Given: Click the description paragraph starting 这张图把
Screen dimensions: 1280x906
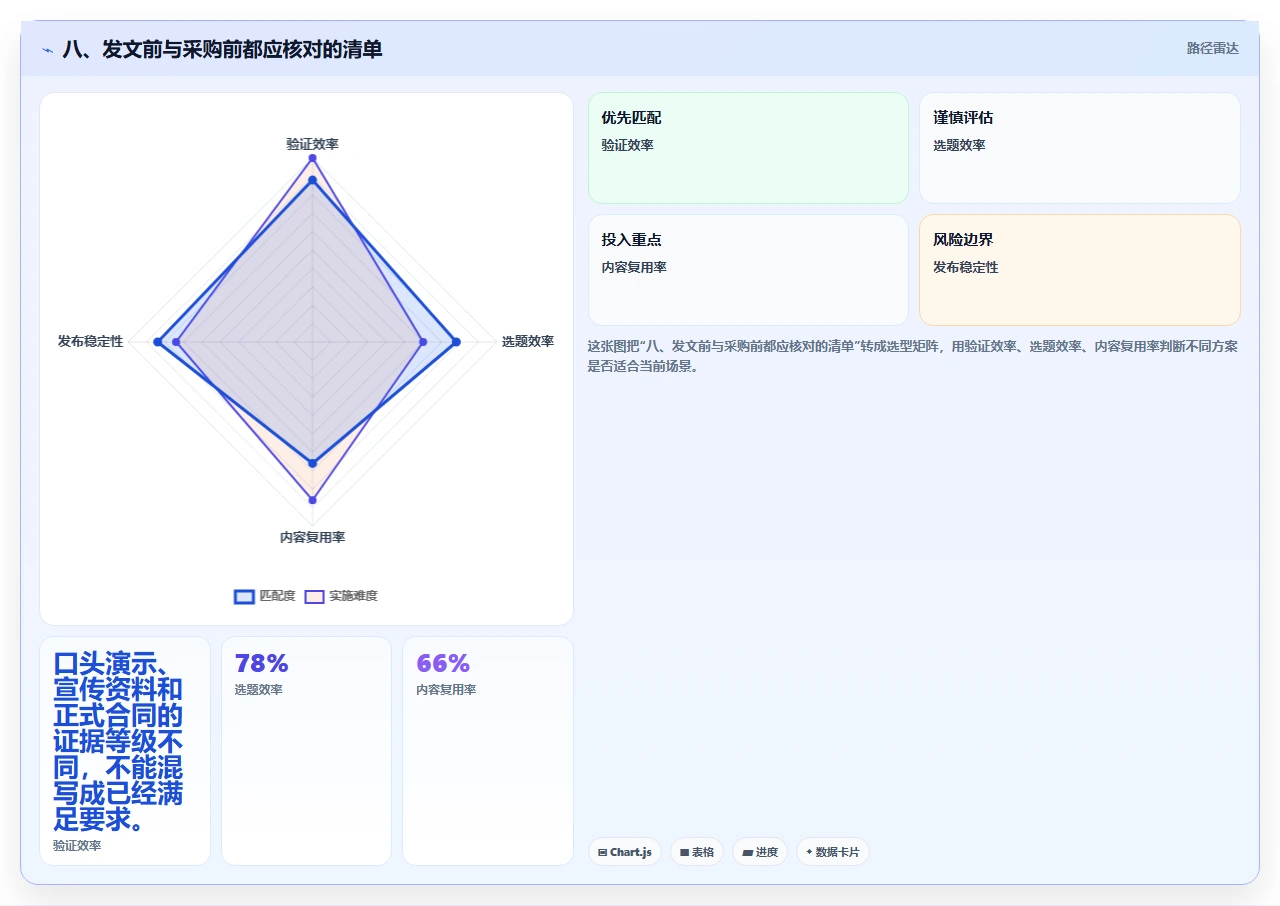Looking at the screenshot, I should [913, 356].
